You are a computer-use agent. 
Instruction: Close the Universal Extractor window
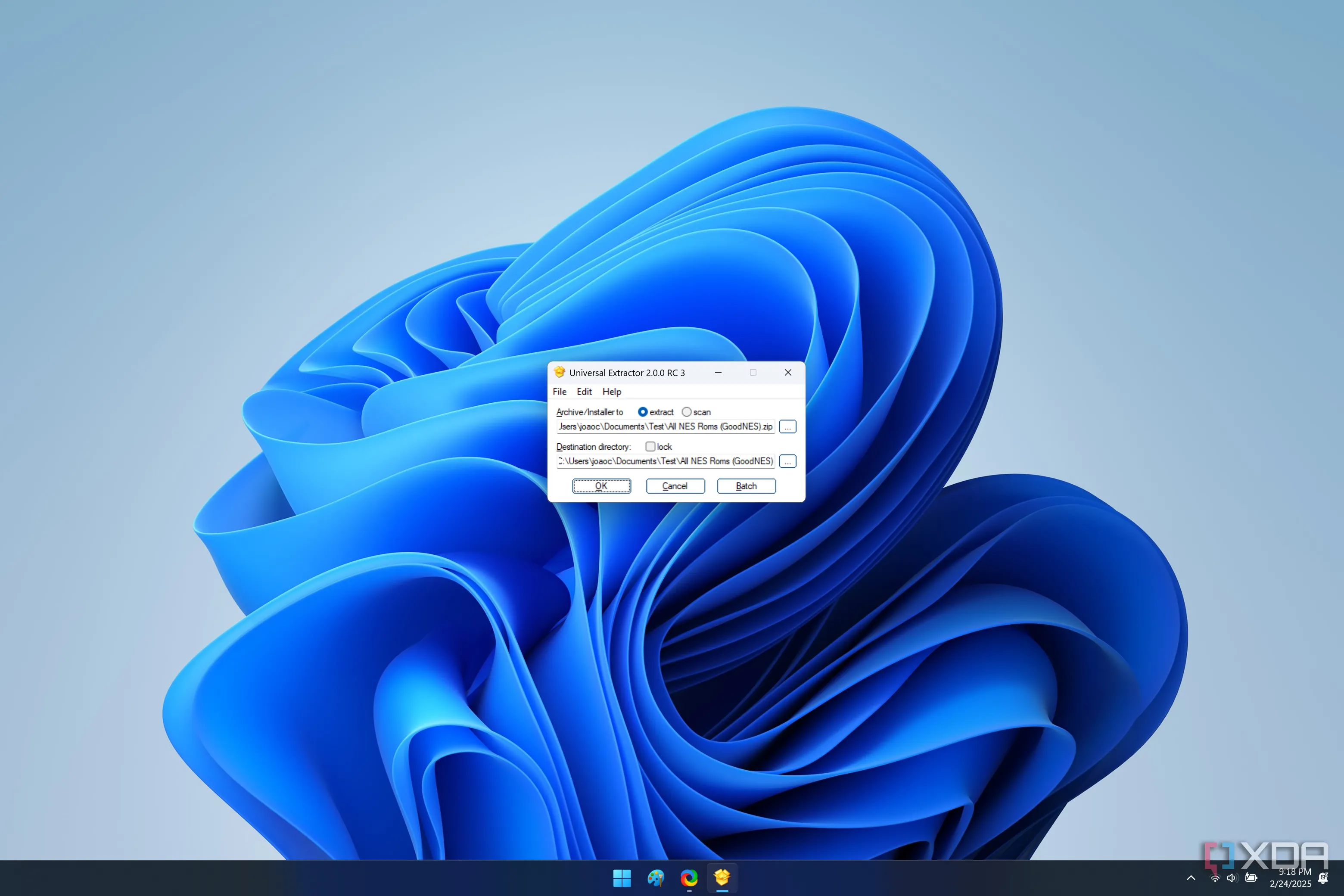coord(788,373)
